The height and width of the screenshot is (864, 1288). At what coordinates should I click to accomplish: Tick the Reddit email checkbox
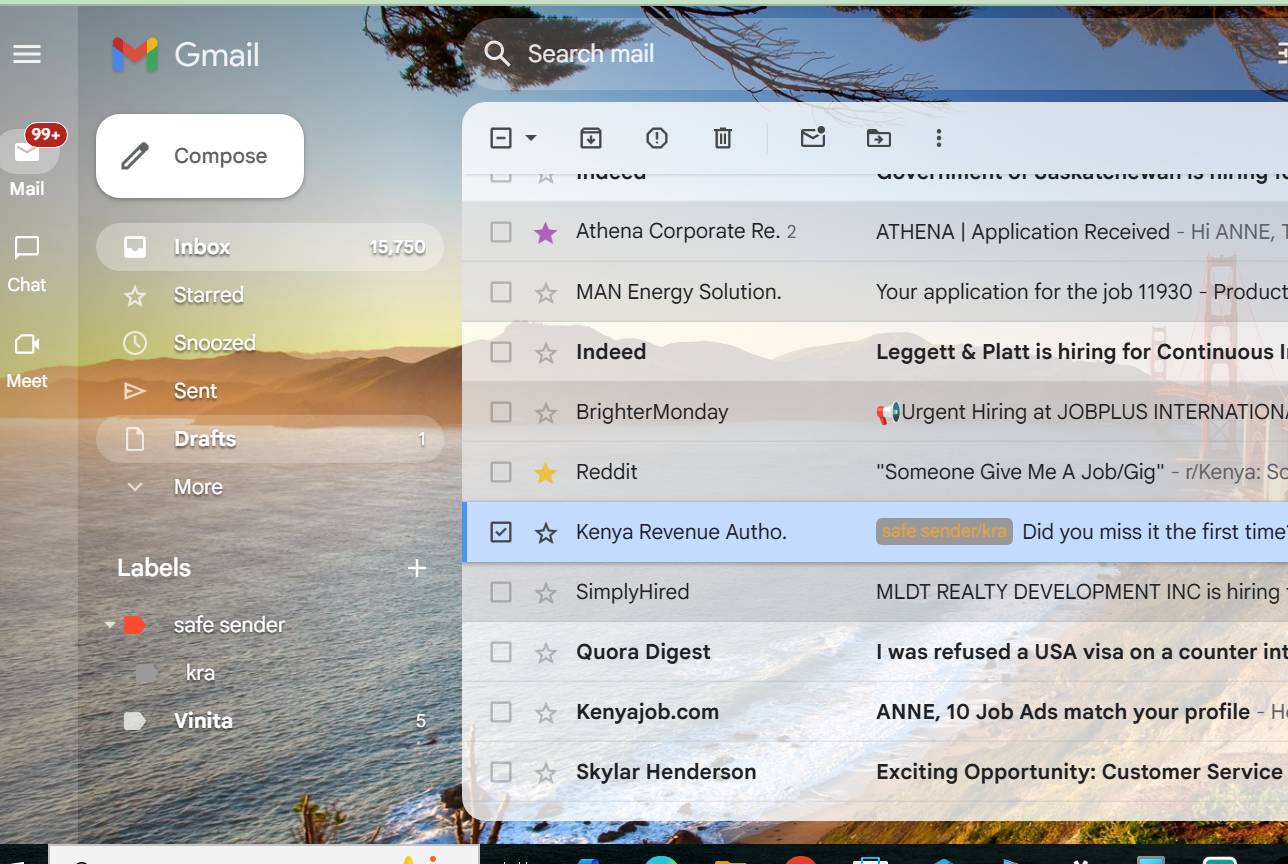pyautogui.click(x=501, y=472)
